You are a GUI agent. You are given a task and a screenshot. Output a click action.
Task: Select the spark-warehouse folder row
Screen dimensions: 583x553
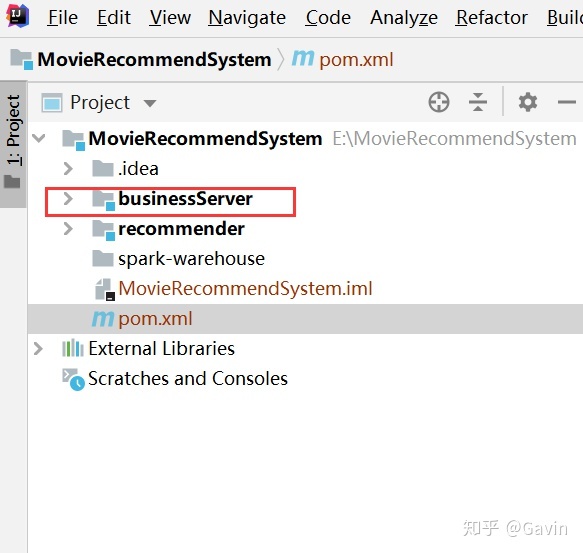point(305,259)
